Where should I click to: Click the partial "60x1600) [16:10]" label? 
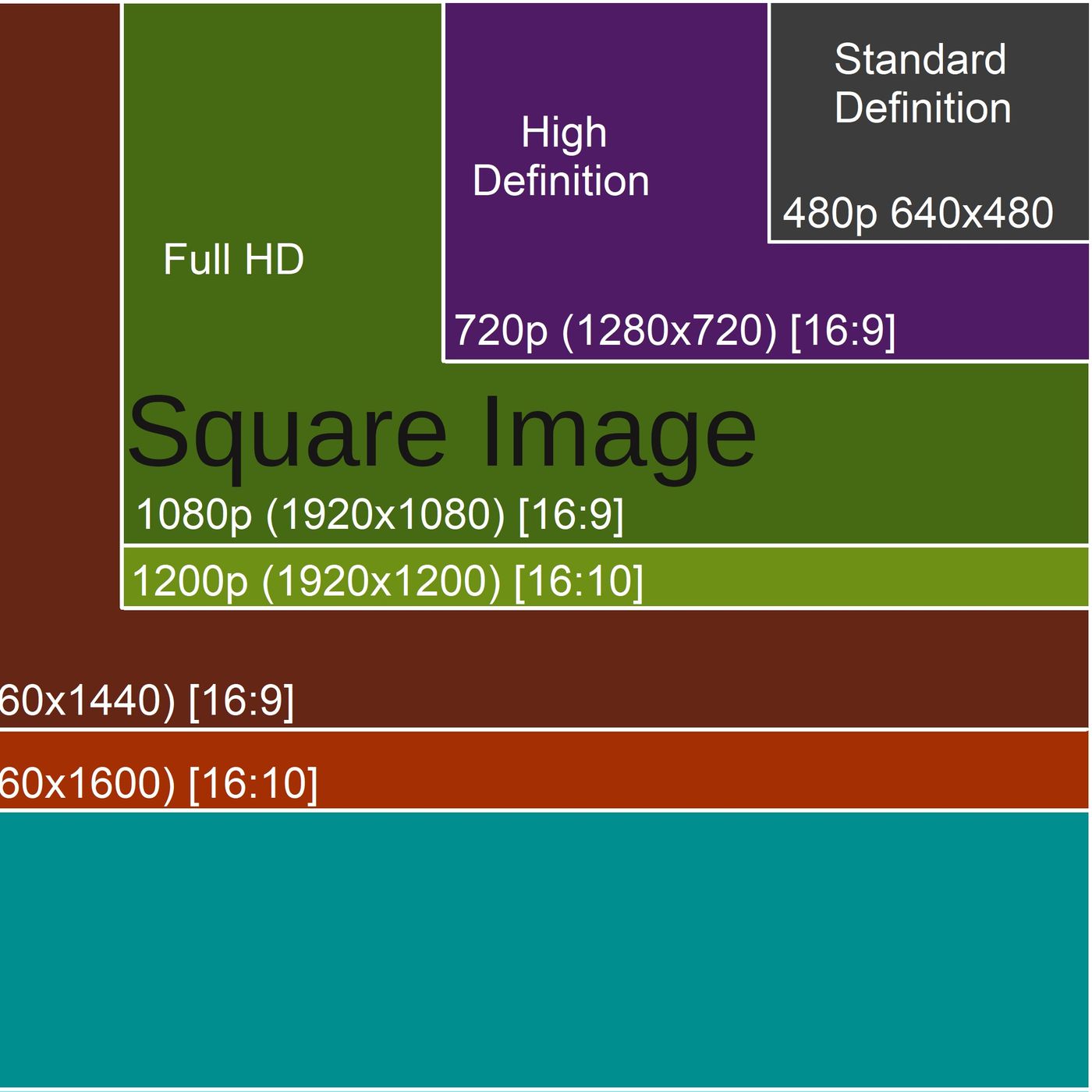click(x=158, y=782)
